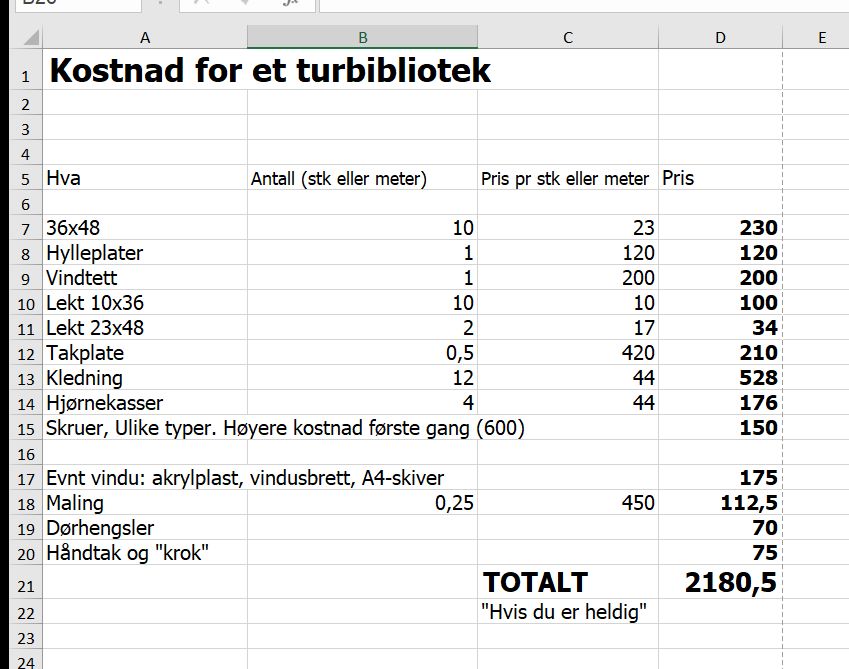Select column D header

coord(720,37)
